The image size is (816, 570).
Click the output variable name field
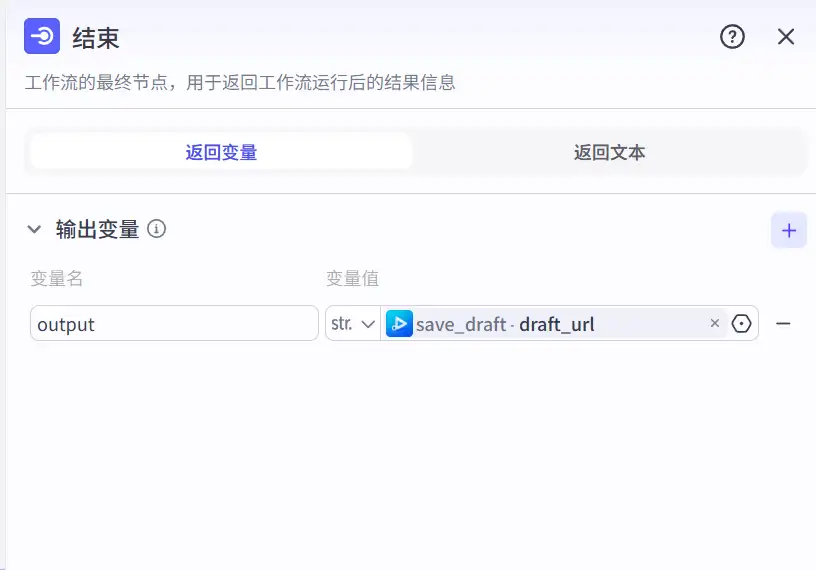174,323
